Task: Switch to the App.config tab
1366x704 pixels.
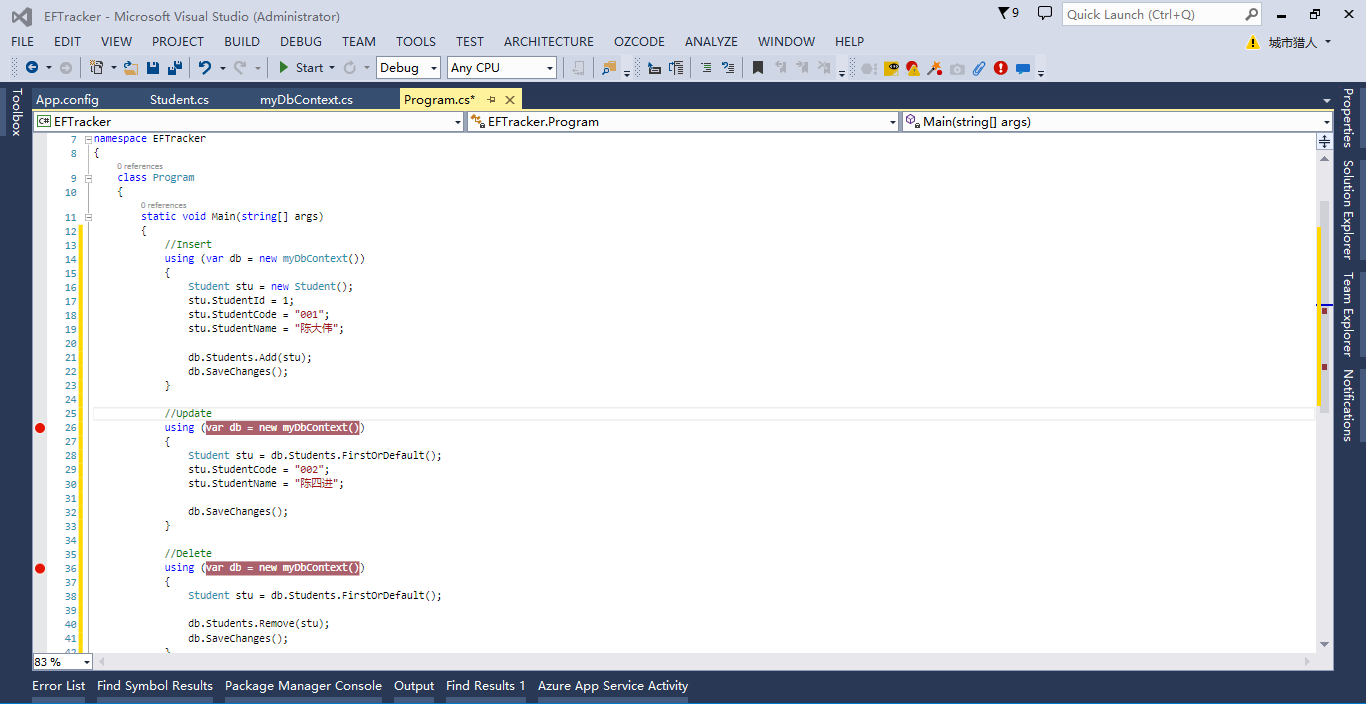Action: [x=67, y=99]
